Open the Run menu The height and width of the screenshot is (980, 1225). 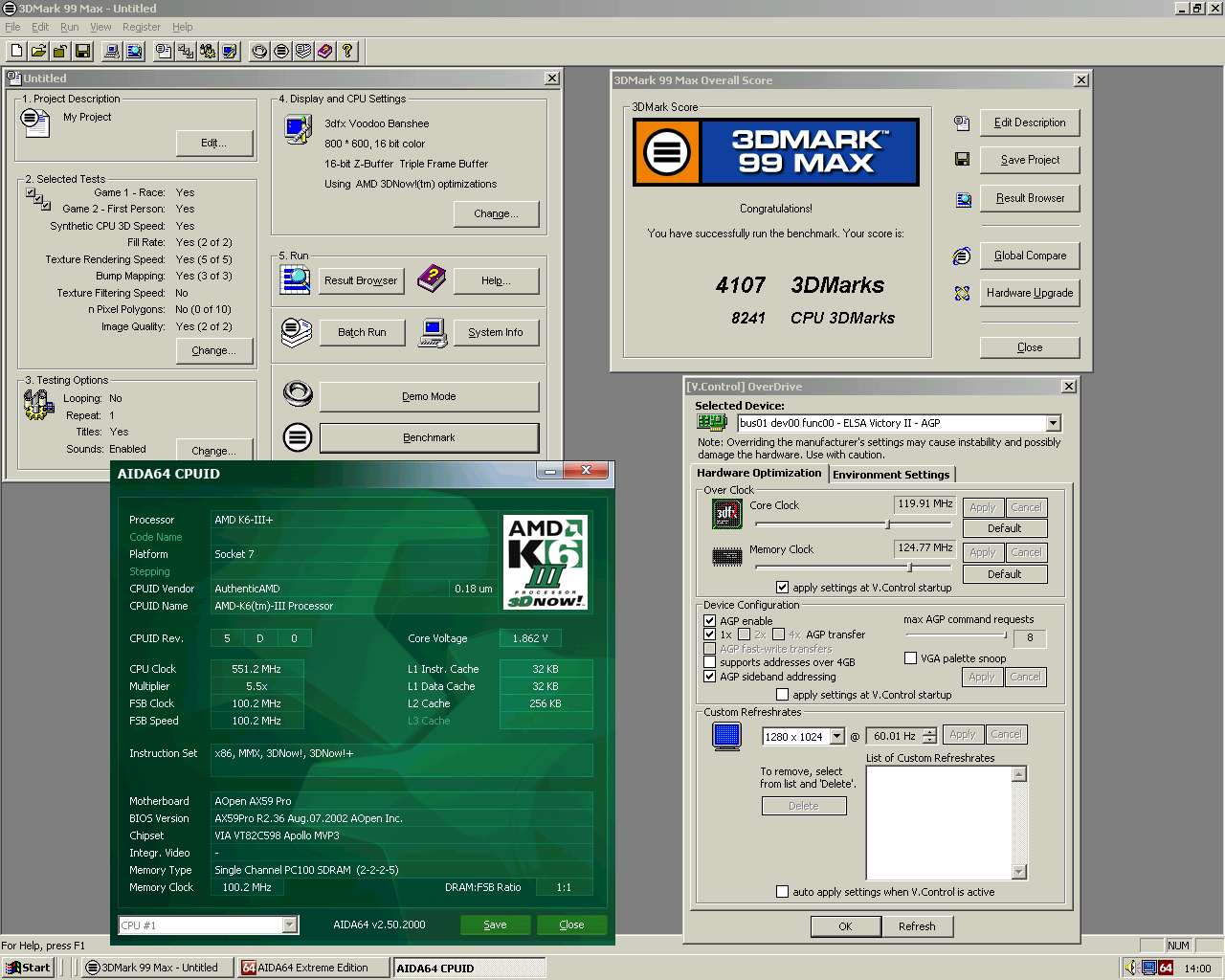[70, 27]
